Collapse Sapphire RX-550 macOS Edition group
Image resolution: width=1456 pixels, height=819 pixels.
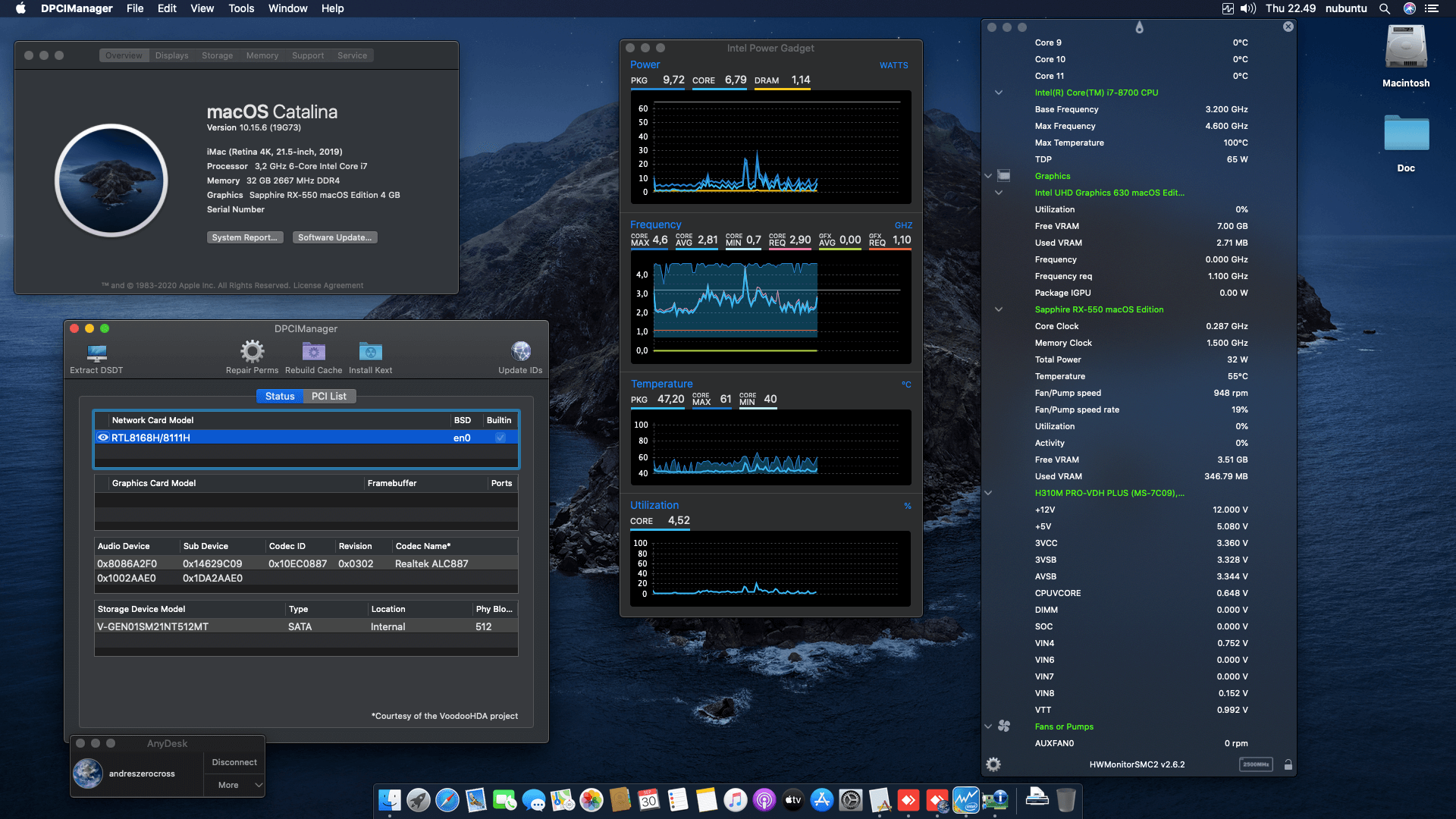coord(999,309)
